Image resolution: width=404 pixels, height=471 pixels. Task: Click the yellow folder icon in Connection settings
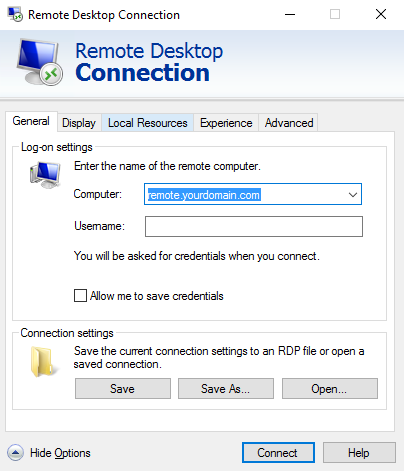pyautogui.click(x=42, y=362)
